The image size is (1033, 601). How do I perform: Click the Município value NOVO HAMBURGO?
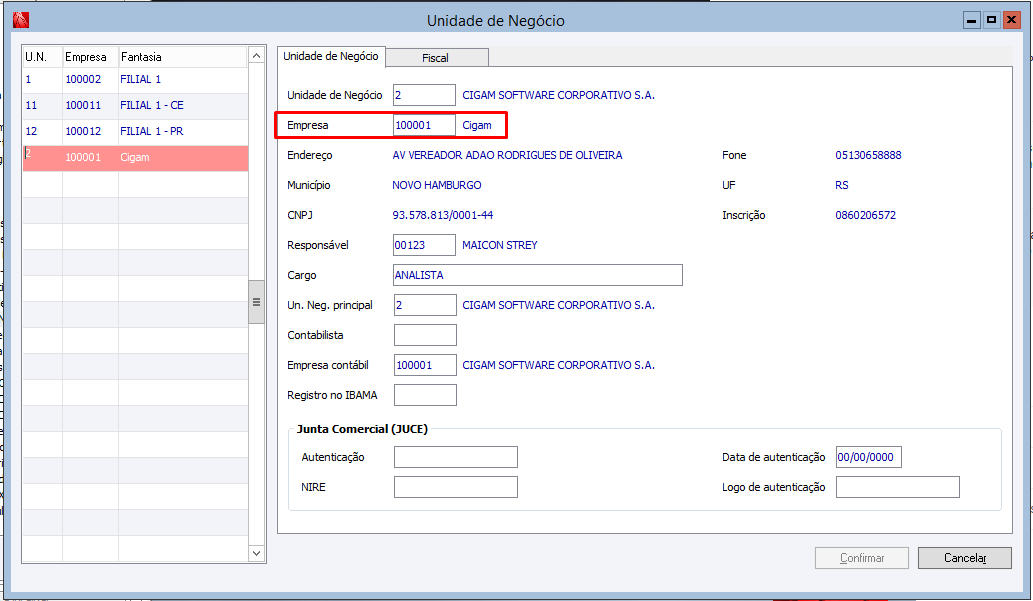(437, 185)
